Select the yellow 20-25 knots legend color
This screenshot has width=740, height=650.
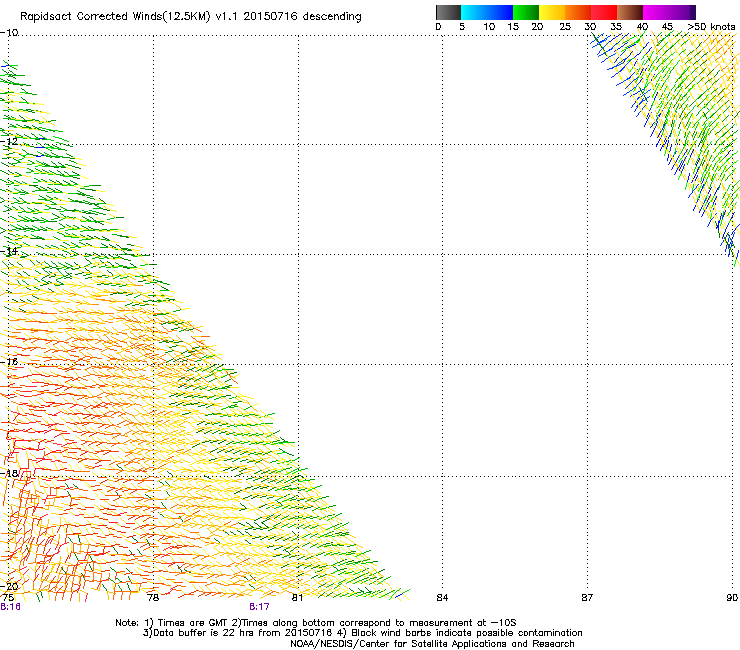(552, 12)
